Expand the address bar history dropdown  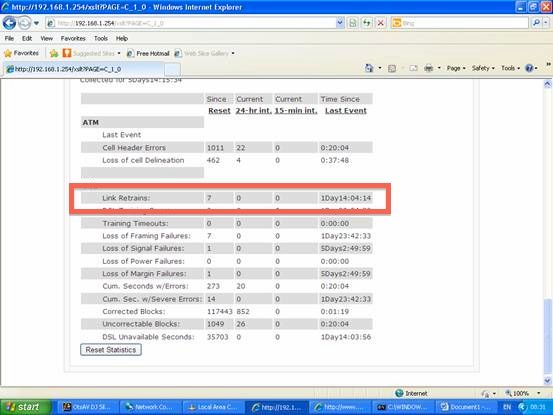[x=340, y=23]
